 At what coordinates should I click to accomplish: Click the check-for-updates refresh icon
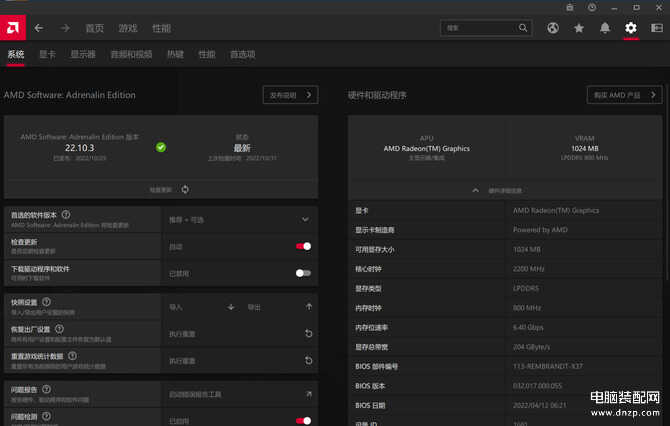185,189
